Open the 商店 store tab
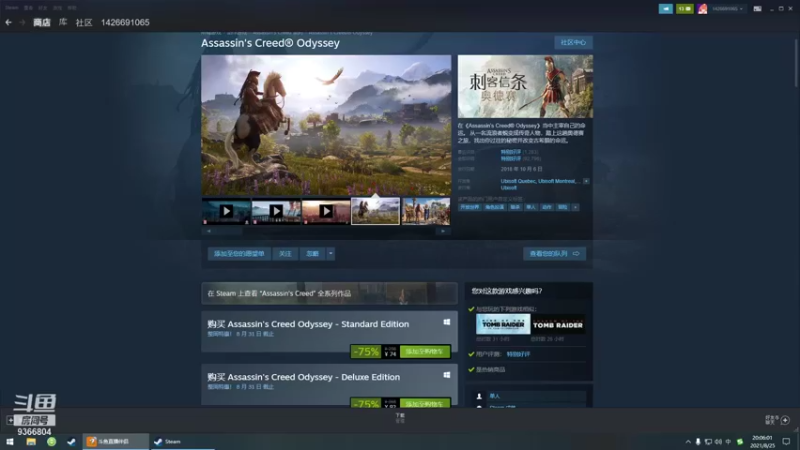Image resolution: width=800 pixels, height=450 pixels. 42,22
